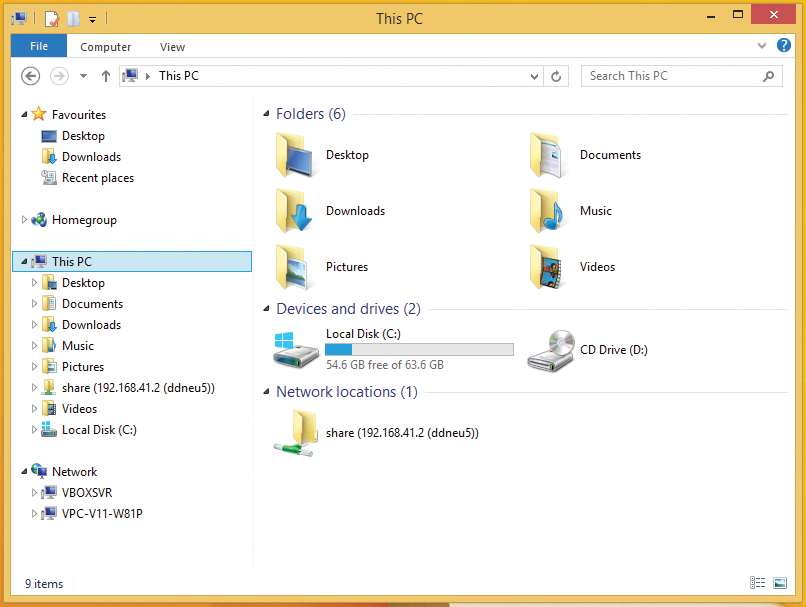806x607 pixels.
Task: Switch to Details view using the status bar icon
Action: [757, 583]
